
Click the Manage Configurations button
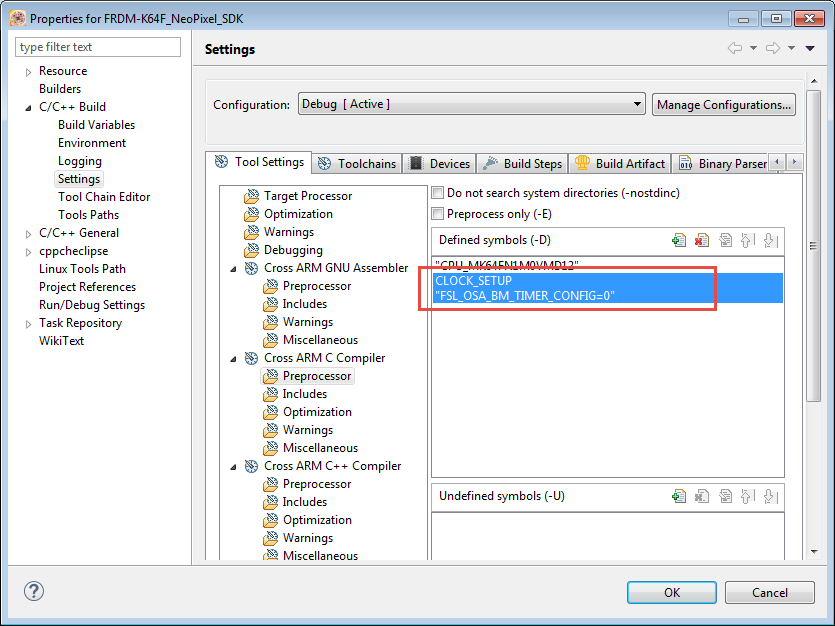(724, 104)
